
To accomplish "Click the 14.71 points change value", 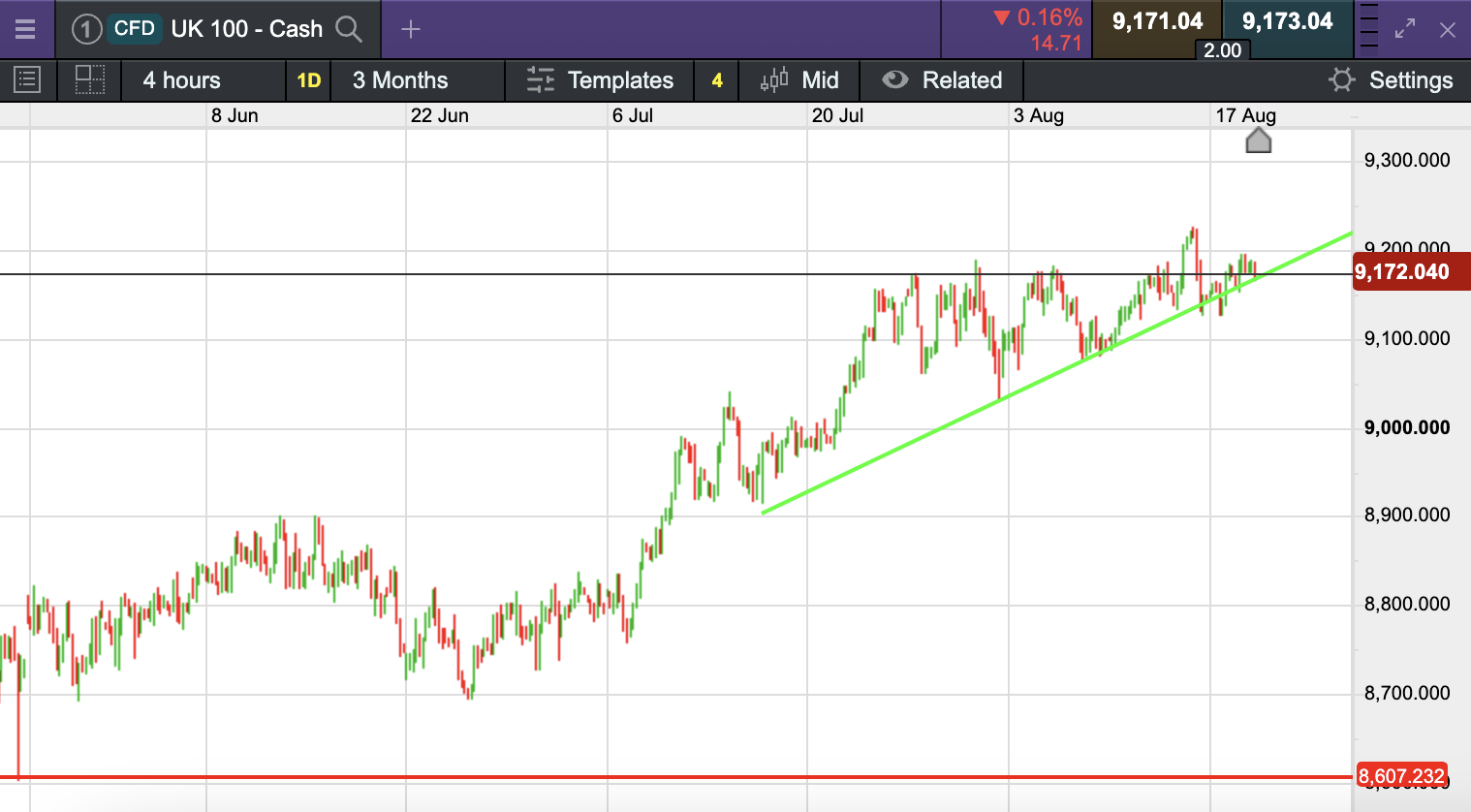I will pos(1056,43).
